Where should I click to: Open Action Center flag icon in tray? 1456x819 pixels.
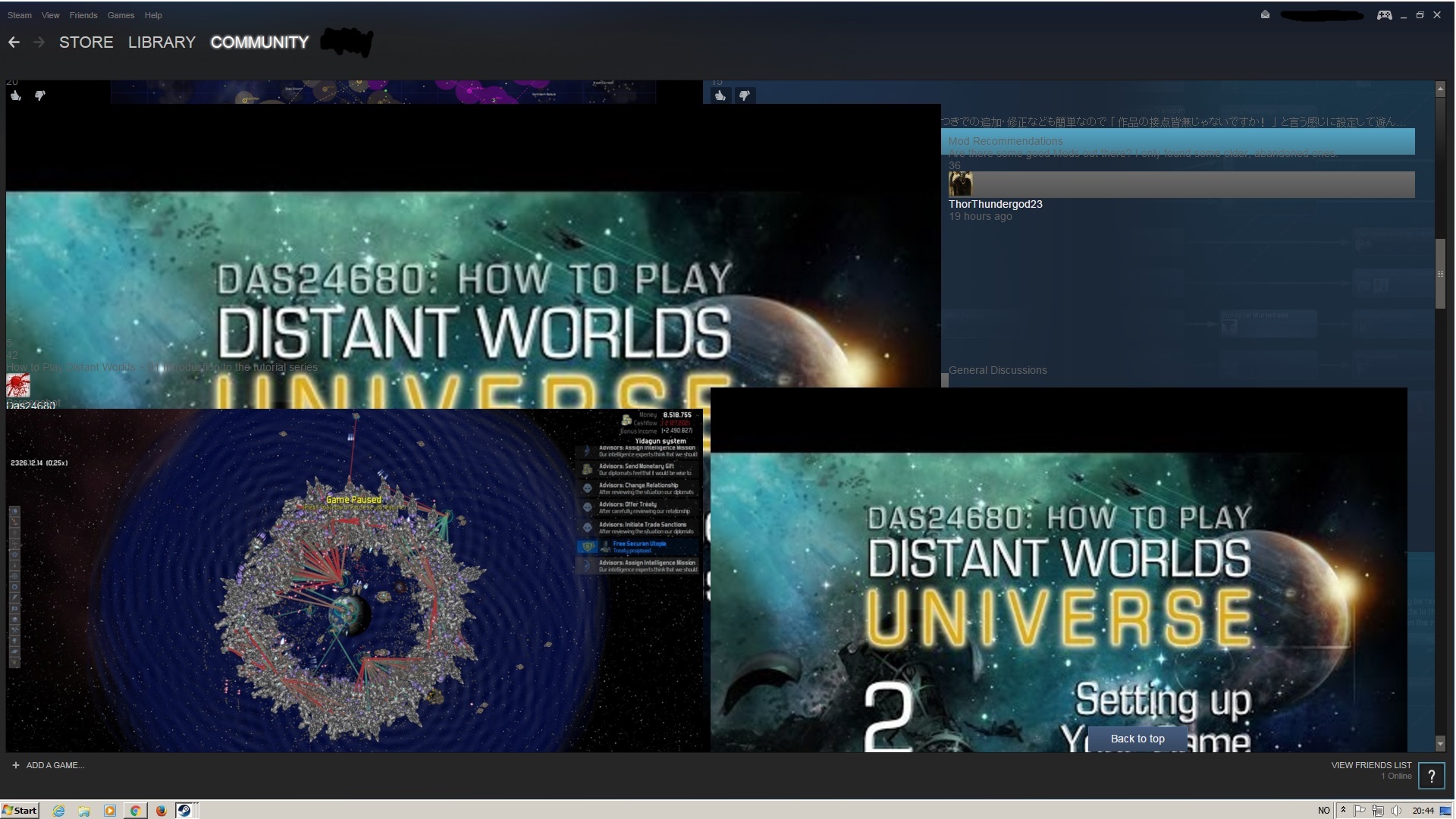pos(1360,810)
